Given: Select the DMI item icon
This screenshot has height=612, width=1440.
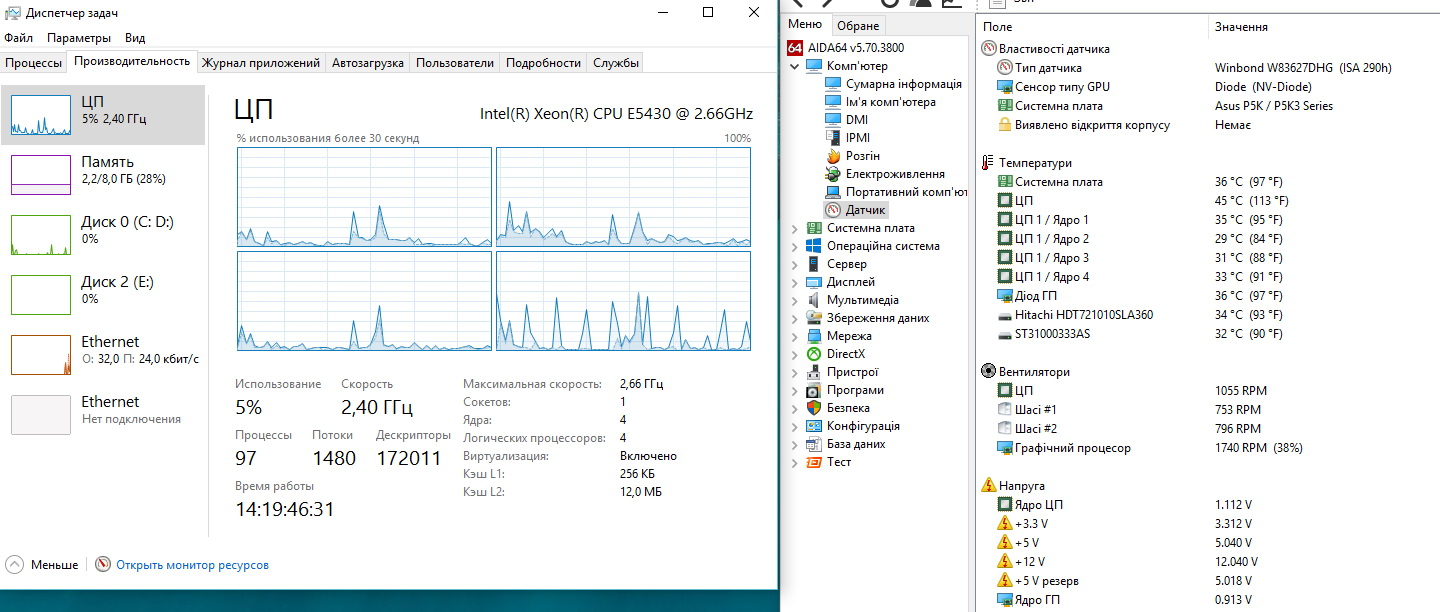Looking at the screenshot, I should tap(833, 120).
